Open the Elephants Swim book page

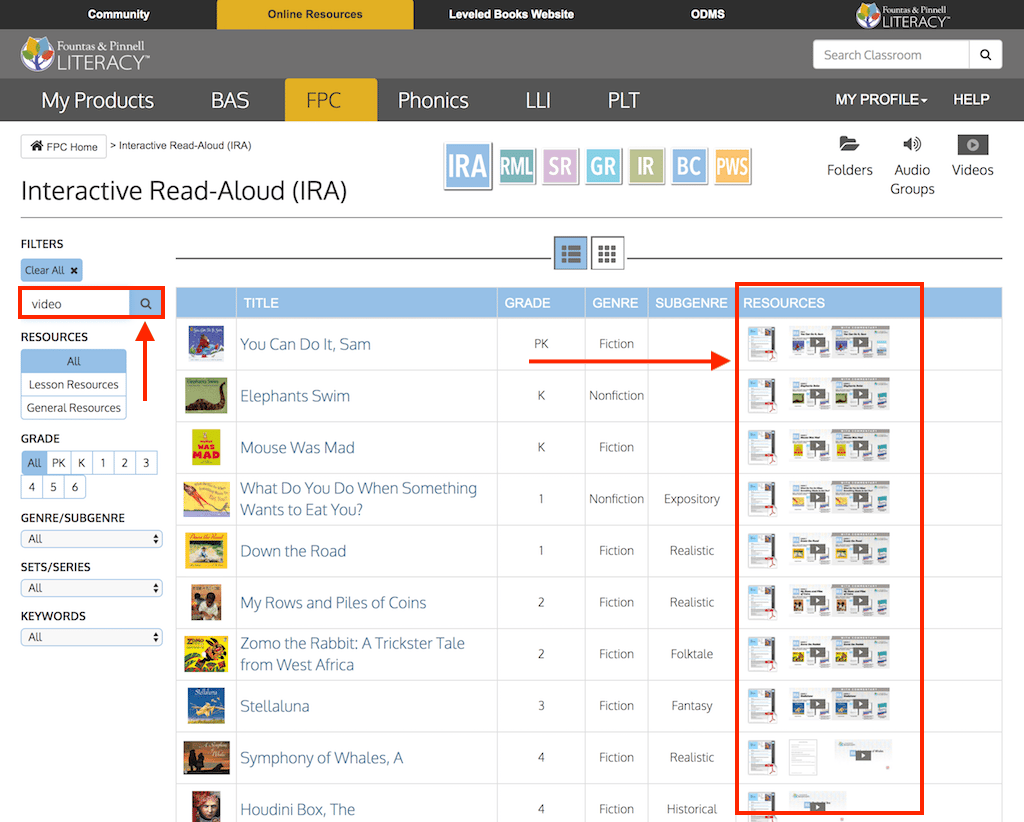click(294, 395)
